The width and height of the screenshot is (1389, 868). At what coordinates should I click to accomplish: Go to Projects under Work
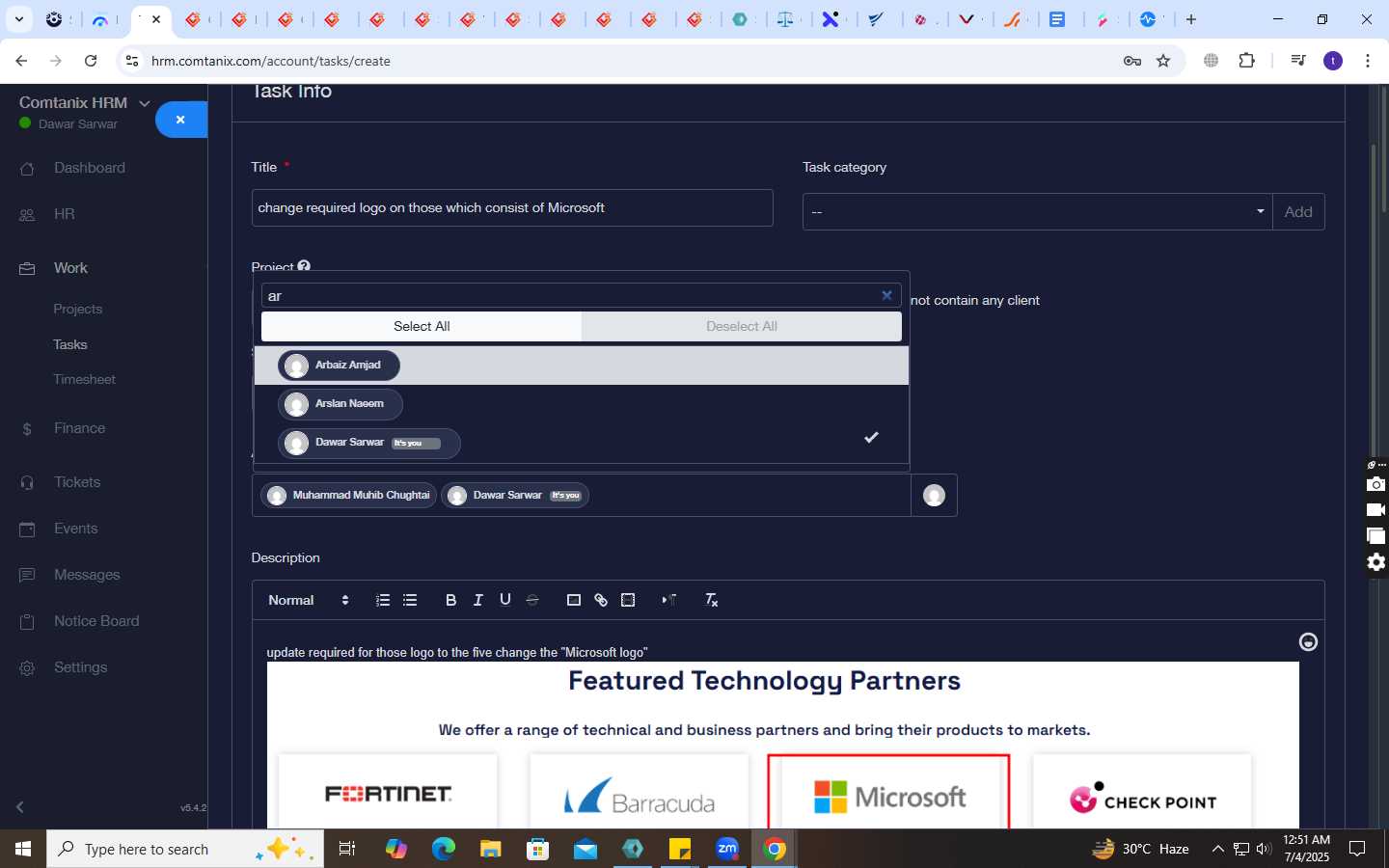[x=77, y=309]
